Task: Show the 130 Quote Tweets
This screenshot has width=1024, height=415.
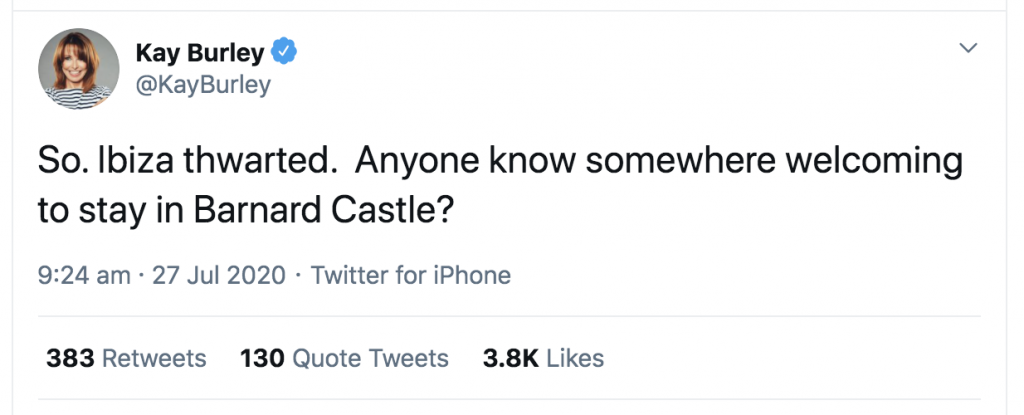Action: point(344,357)
